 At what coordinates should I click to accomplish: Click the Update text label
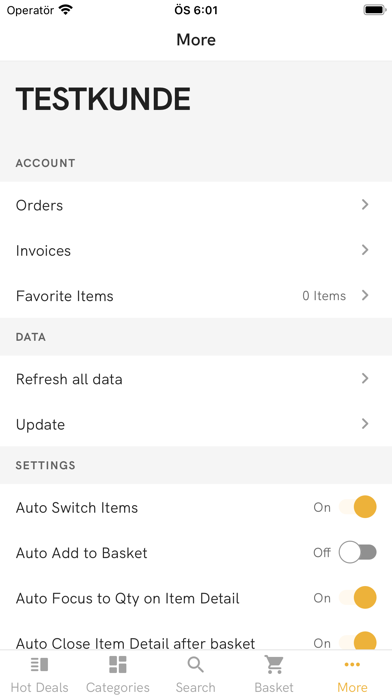pos(40,425)
